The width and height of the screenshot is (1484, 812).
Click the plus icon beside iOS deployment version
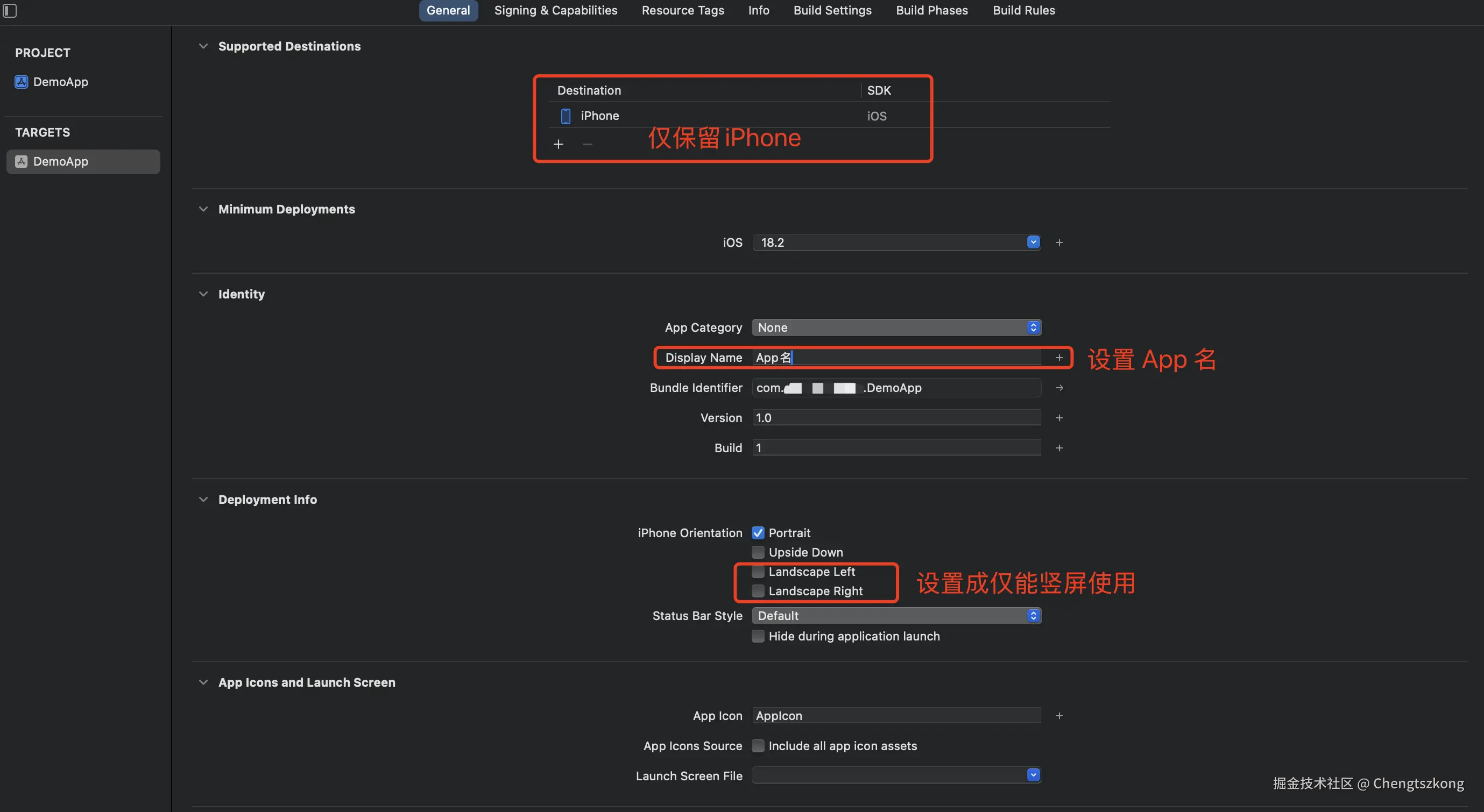(x=1059, y=243)
